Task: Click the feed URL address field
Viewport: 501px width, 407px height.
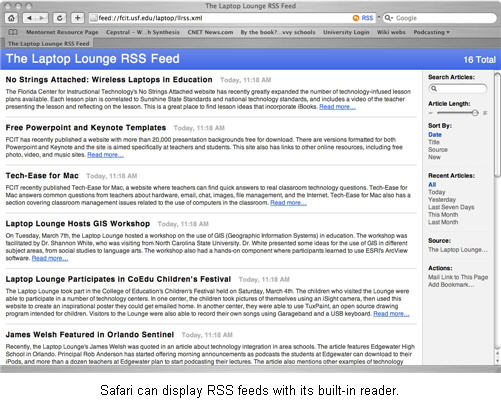Action: point(220,18)
